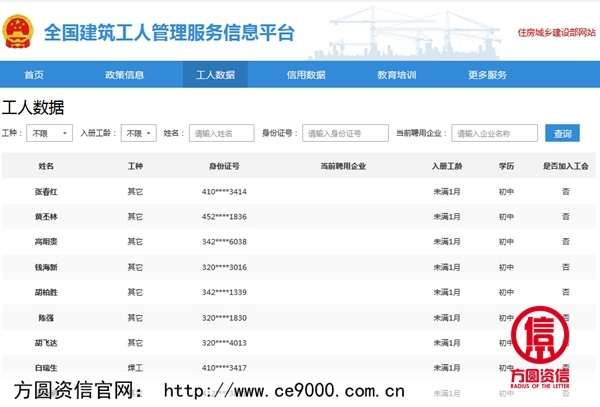Expand the 入册工龄 dropdown
Screen dimensions: 600x407
tap(139, 133)
